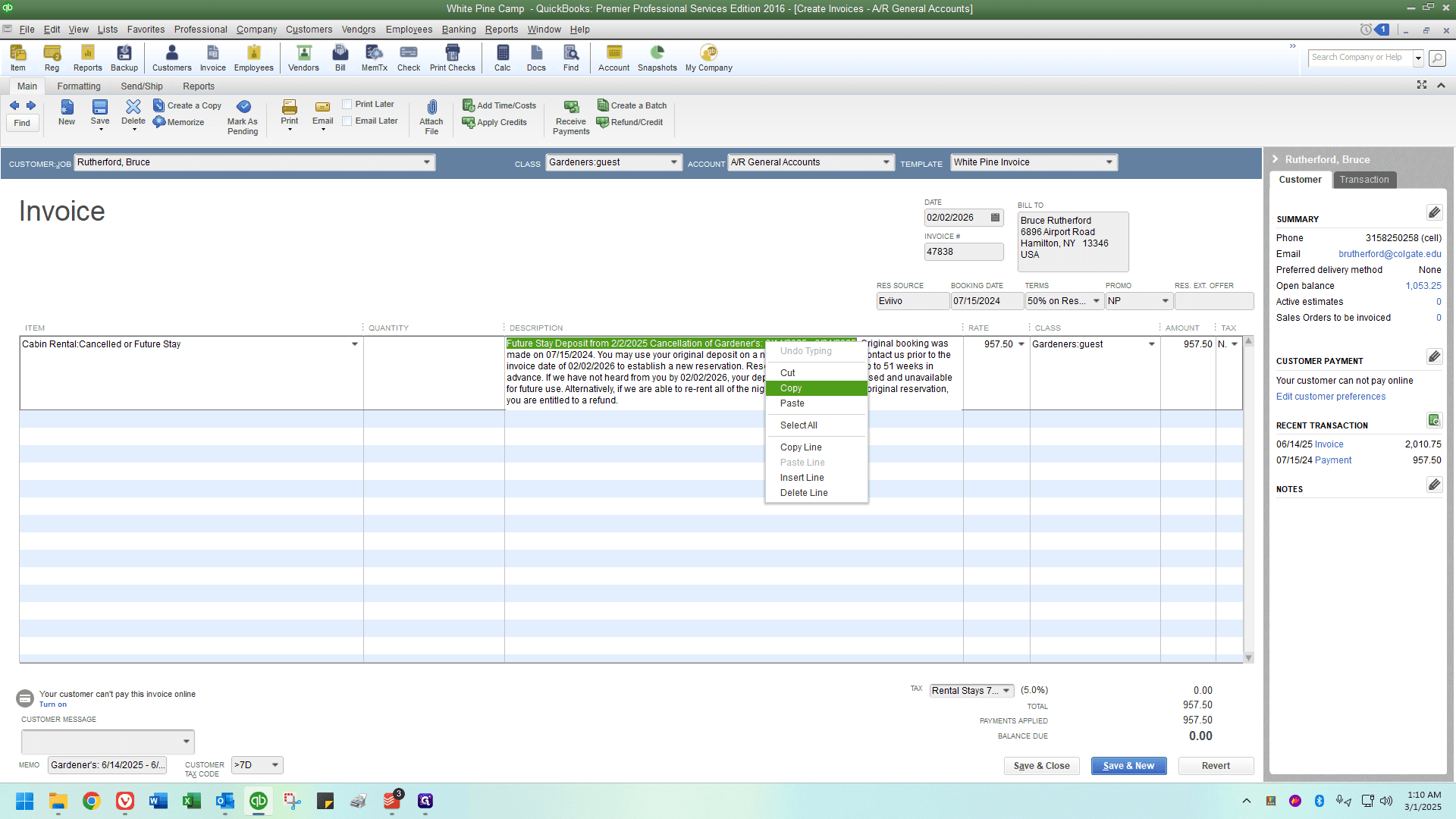Screen dimensions: 1456x819
Task: Click the Memo field
Action: (x=107, y=765)
